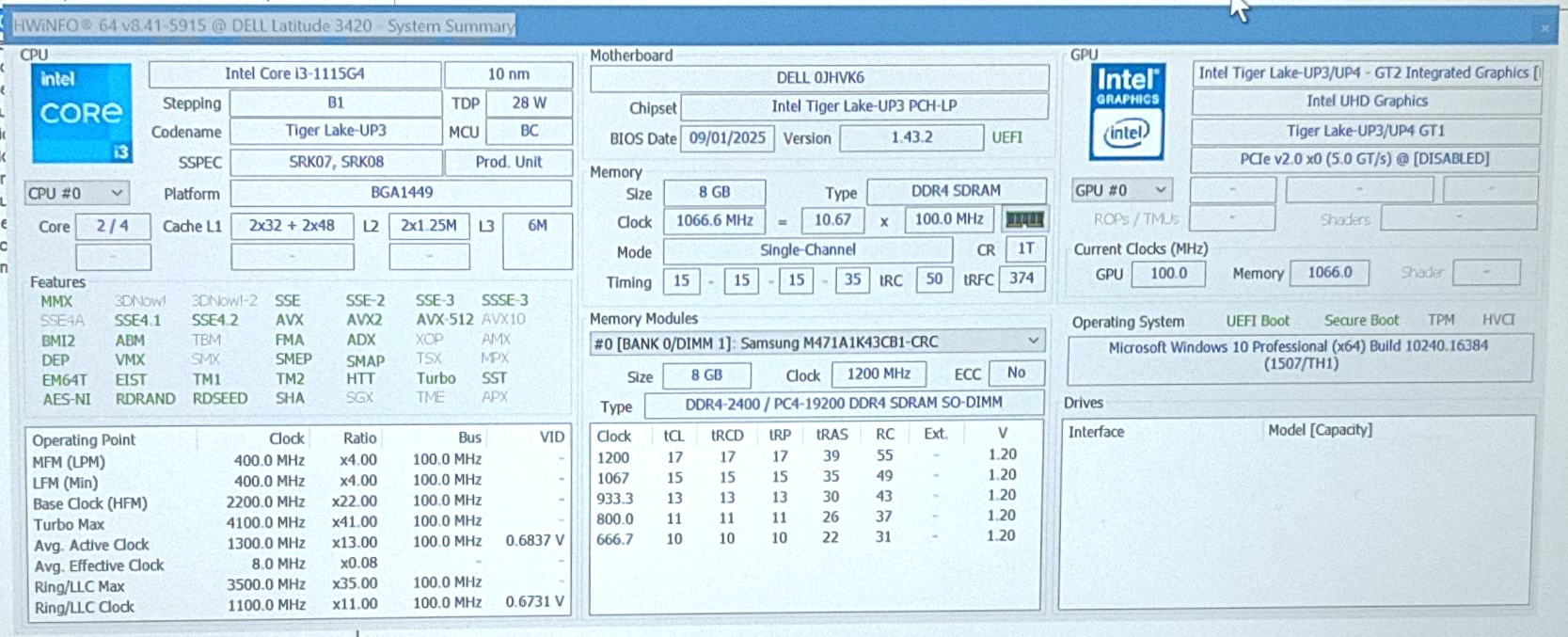Click the MCU value BC
Image resolution: width=1568 pixels, height=637 pixels.
click(x=530, y=131)
